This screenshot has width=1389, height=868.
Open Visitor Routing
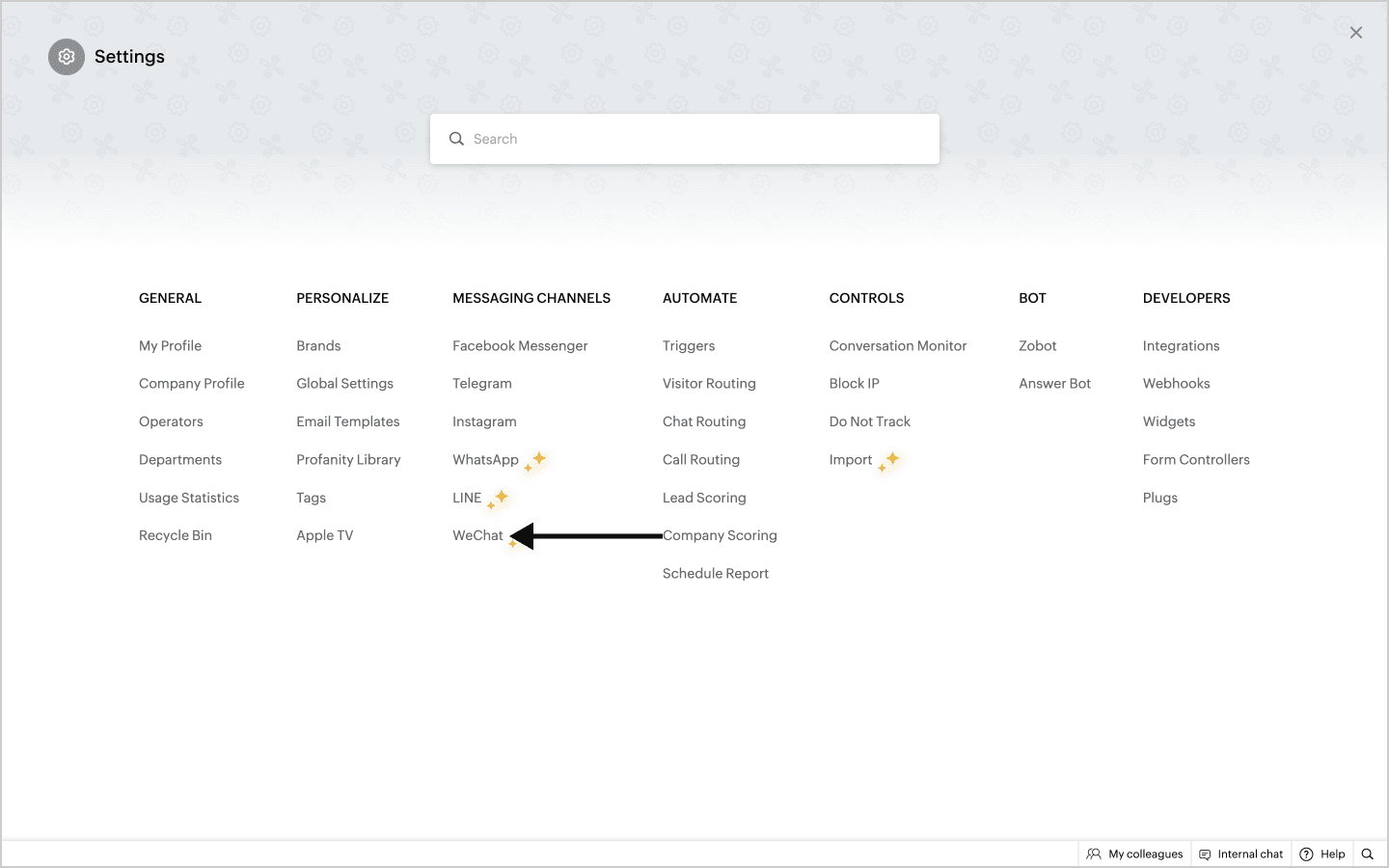pos(709,384)
